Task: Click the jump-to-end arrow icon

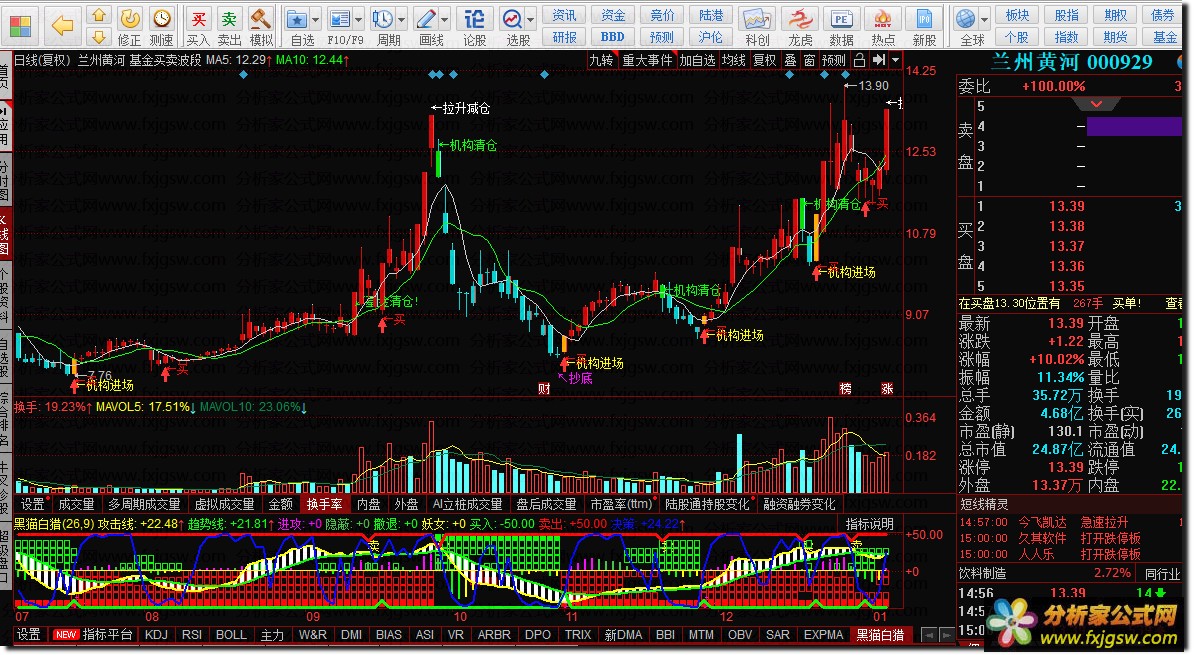Action: [879, 60]
